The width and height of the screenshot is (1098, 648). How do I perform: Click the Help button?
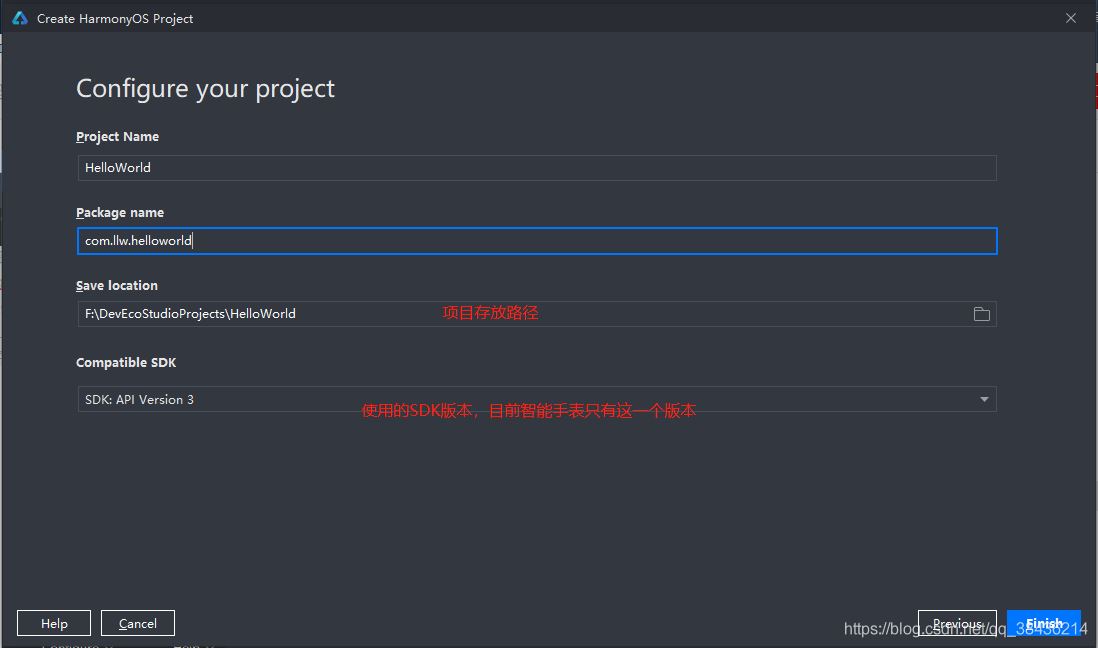point(54,623)
